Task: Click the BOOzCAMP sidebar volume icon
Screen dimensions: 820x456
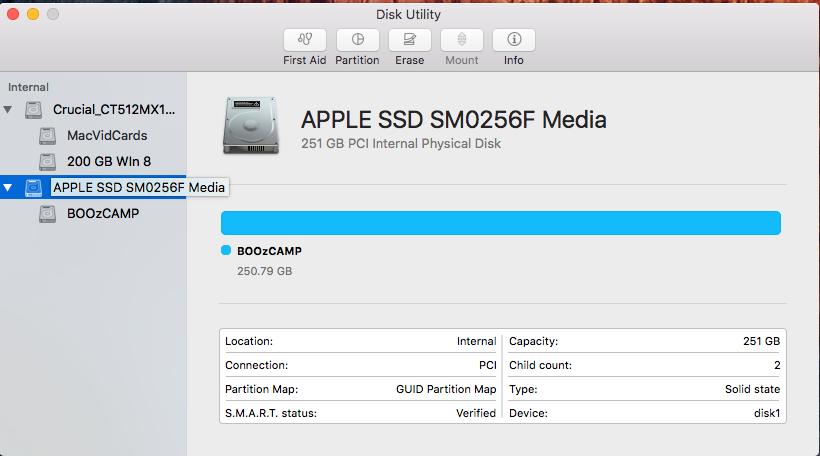Action: coord(48,214)
